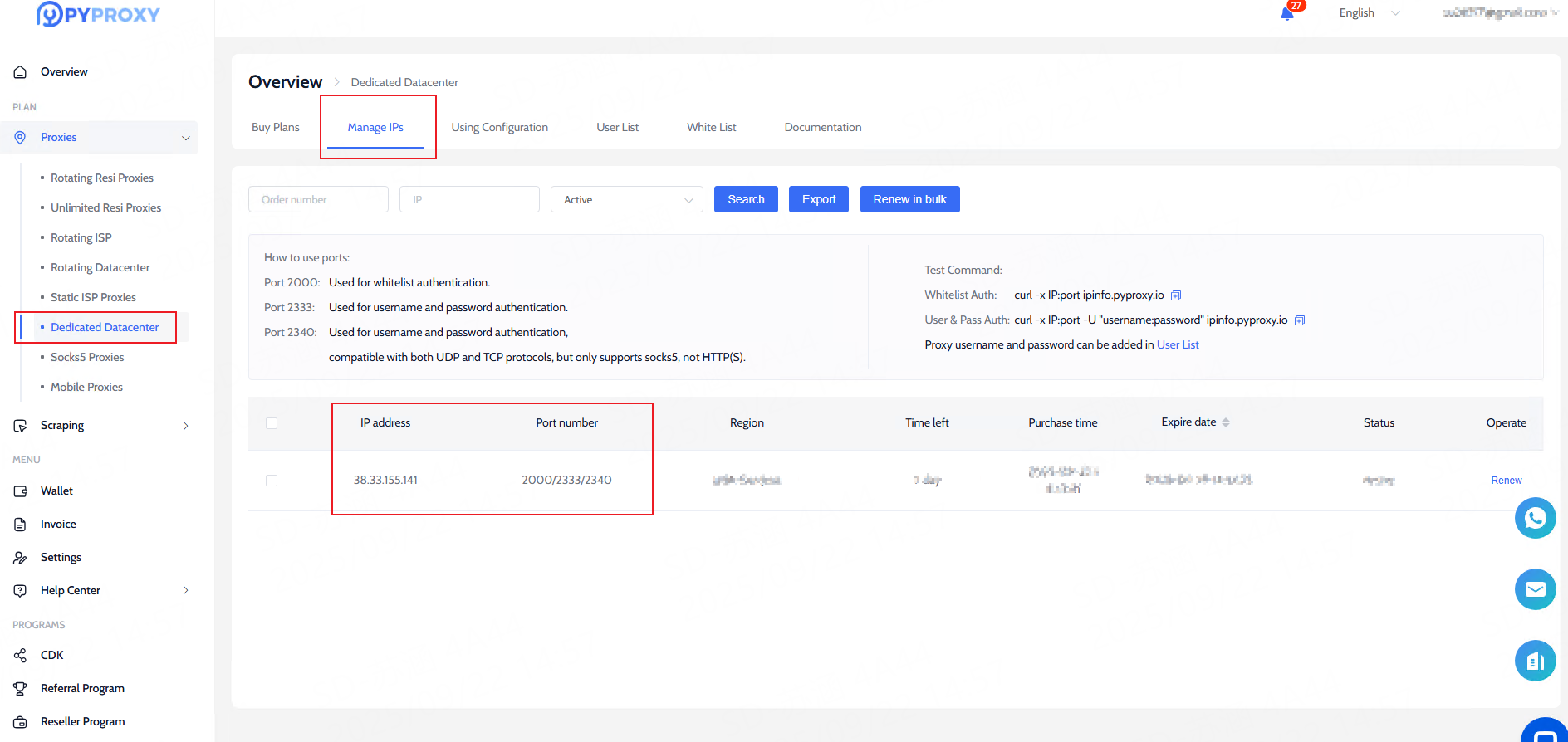The width and height of the screenshot is (1568, 742).
Task: Select Static ISP Proxies in sidebar
Action: (93, 297)
